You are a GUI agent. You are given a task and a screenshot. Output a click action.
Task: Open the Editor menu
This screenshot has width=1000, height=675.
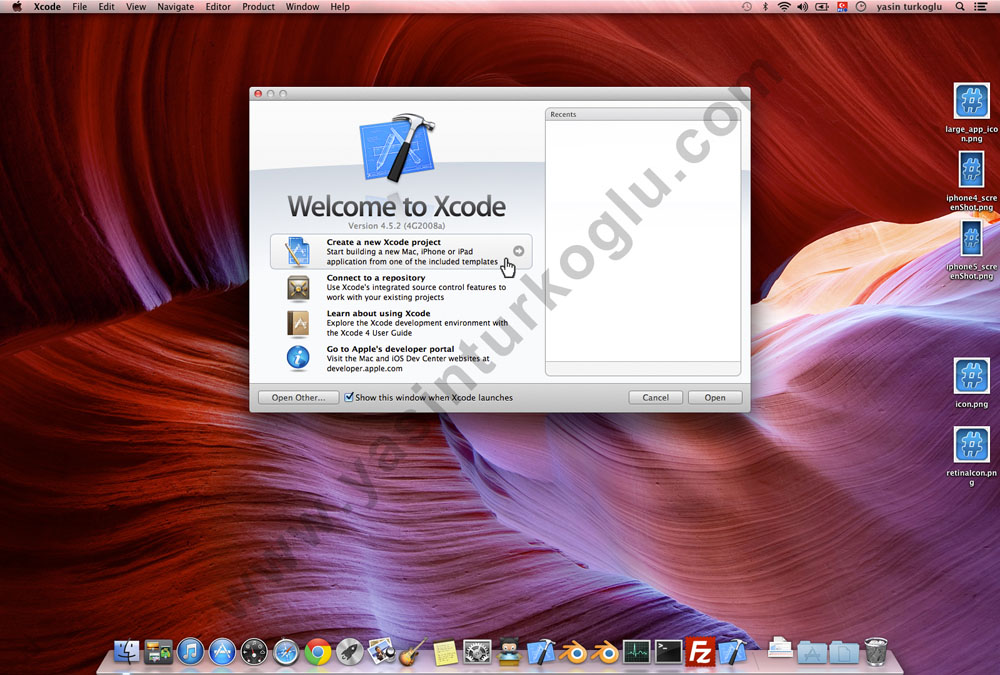(218, 6)
